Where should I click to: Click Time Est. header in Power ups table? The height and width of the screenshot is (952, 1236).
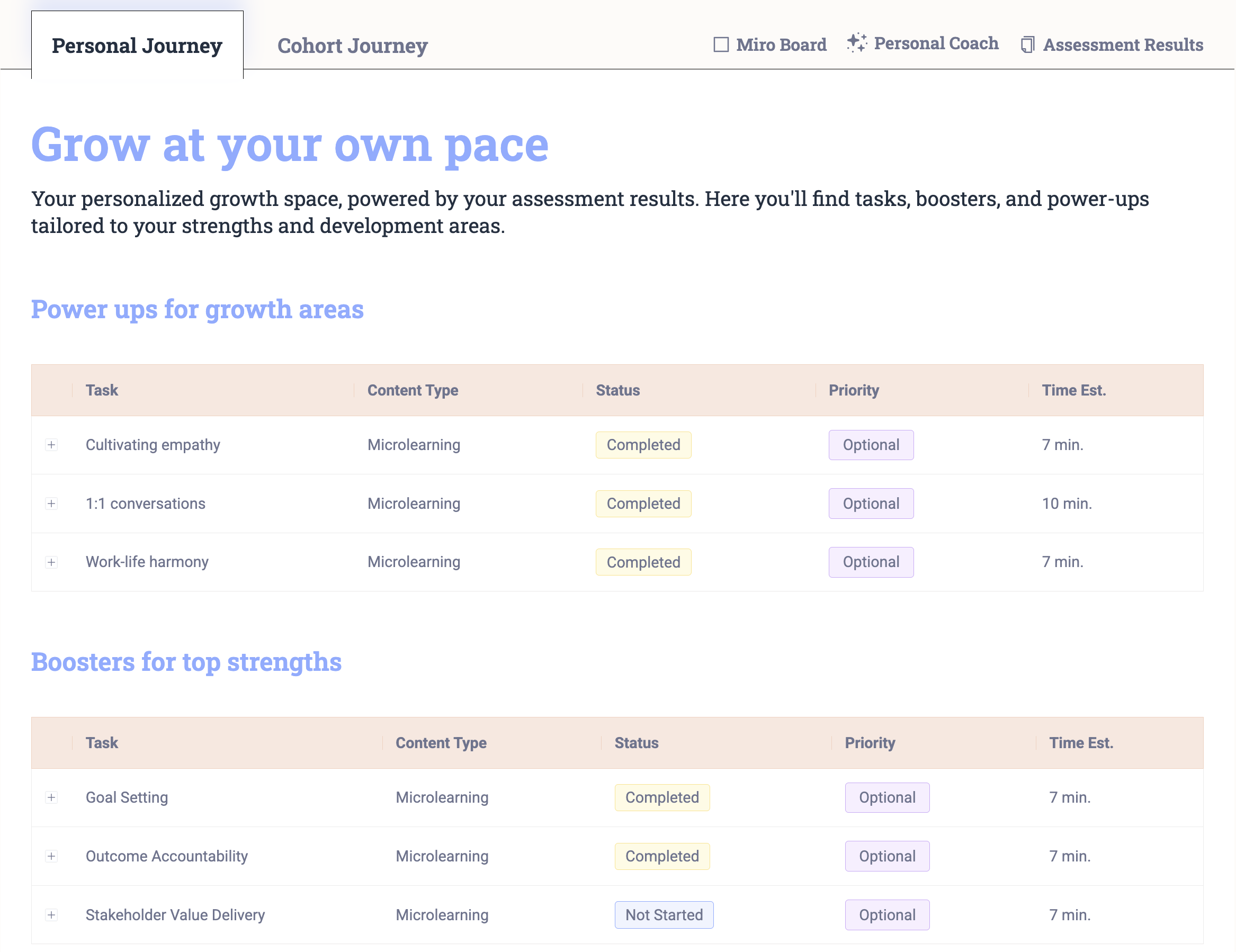tap(1073, 390)
